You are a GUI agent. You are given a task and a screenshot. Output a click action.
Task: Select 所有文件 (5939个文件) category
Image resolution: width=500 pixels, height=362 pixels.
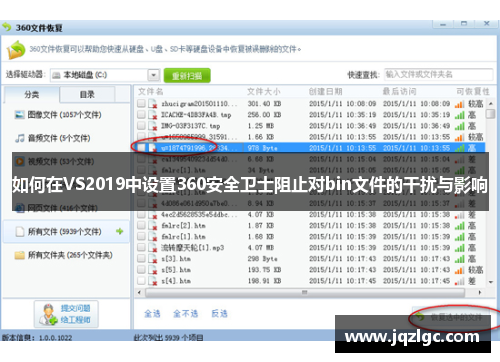tap(65, 231)
